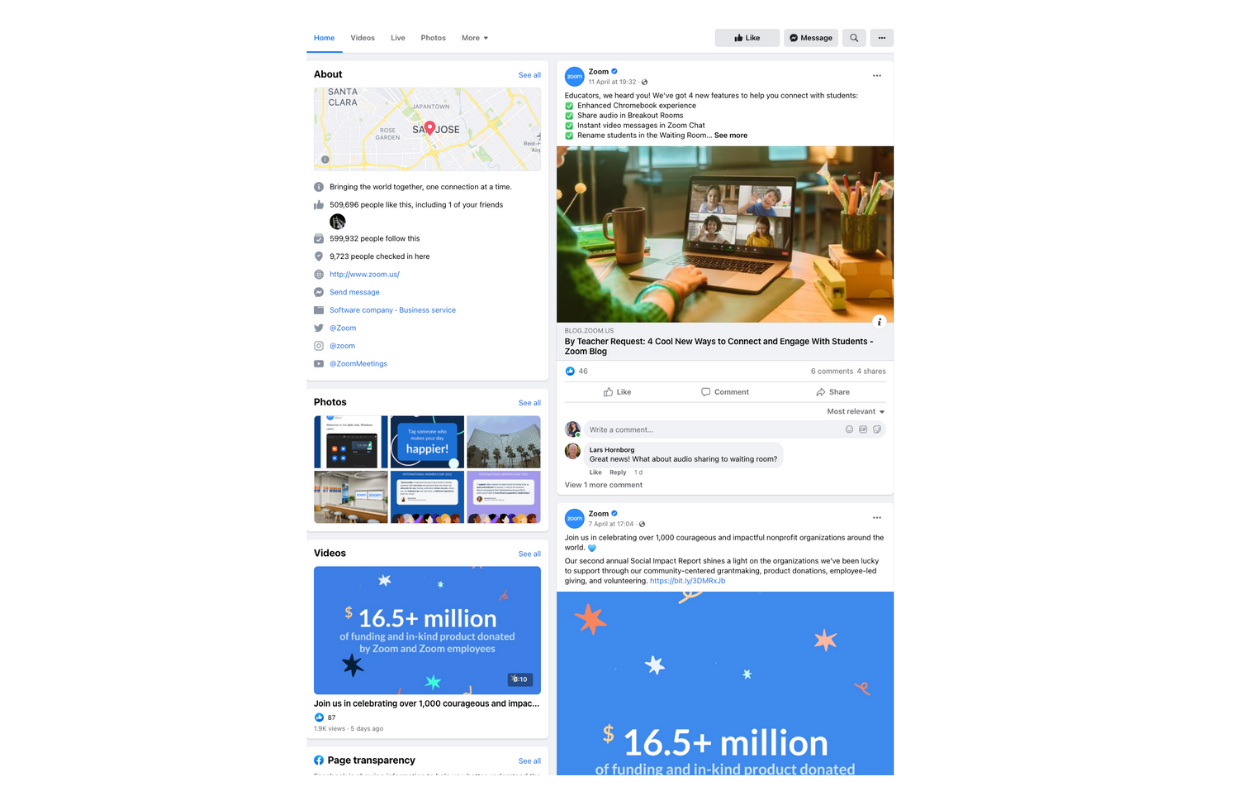
Task: Click Comment button under the post
Action: [x=725, y=392]
